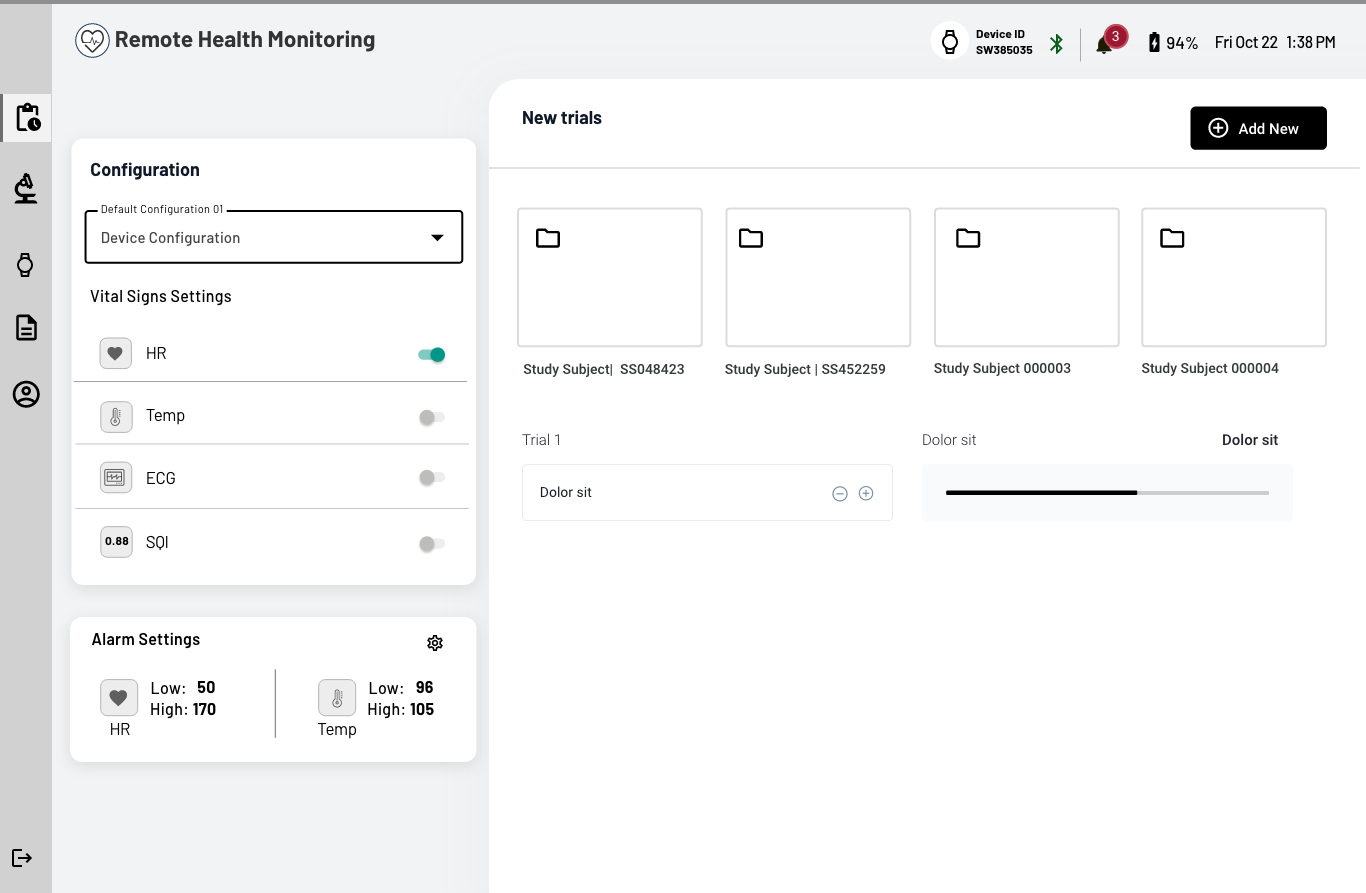This screenshot has height=893, width=1366.
Task: Open the Study Subject 000004 card
Action: pyautogui.click(x=1234, y=277)
